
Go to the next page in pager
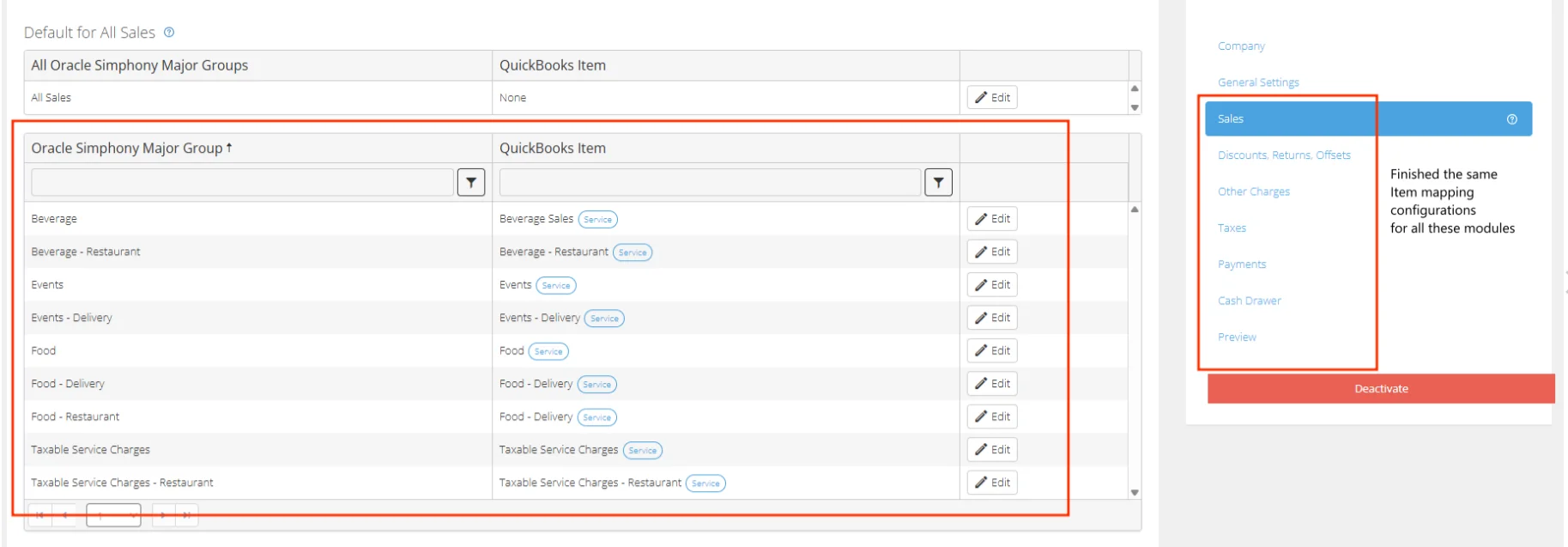click(x=163, y=515)
